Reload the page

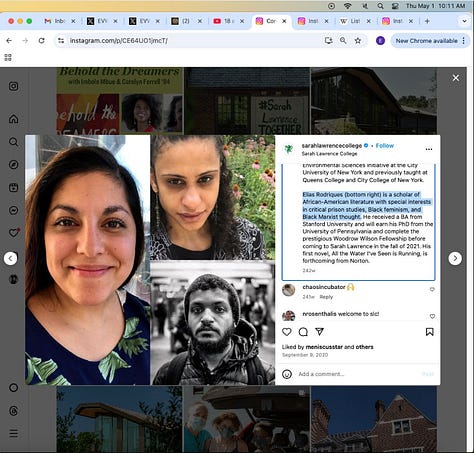(41, 40)
